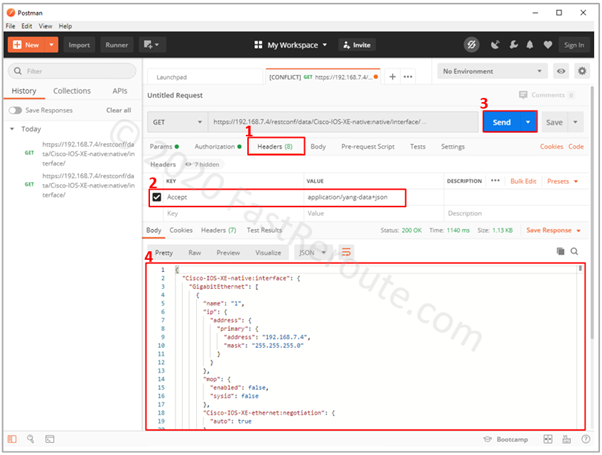
Task: Show the 7 hidden headers
Action: pyautogui.click(x=202, y=164)
